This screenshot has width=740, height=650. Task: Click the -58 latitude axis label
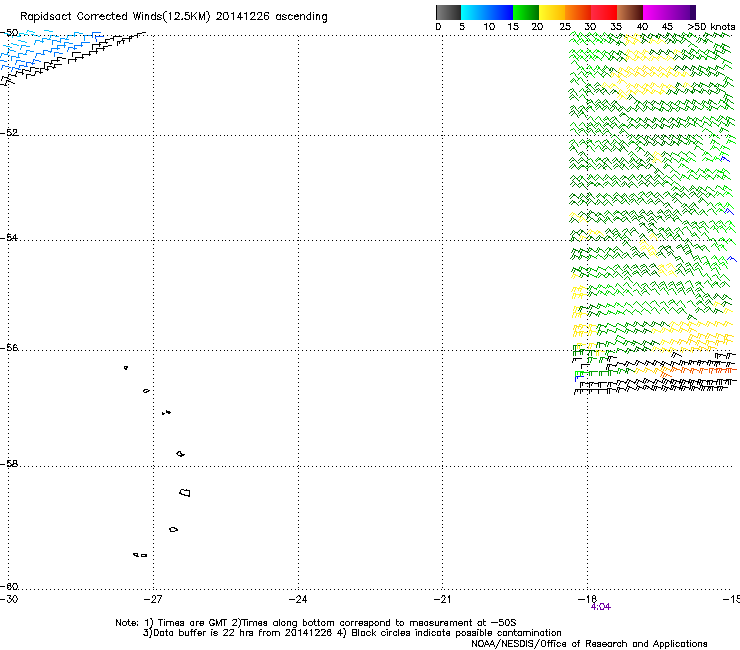point(9,464)
